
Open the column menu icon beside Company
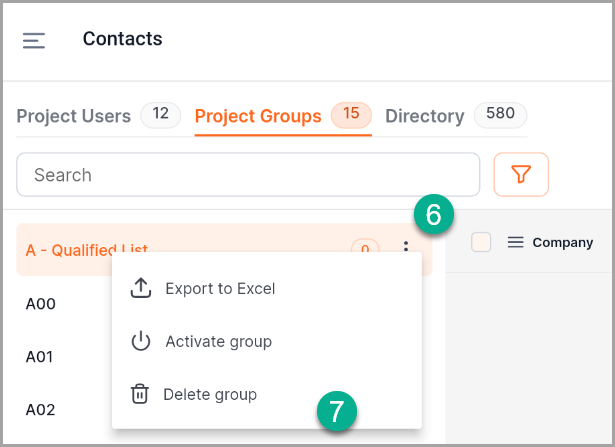(x=516, y=242)
